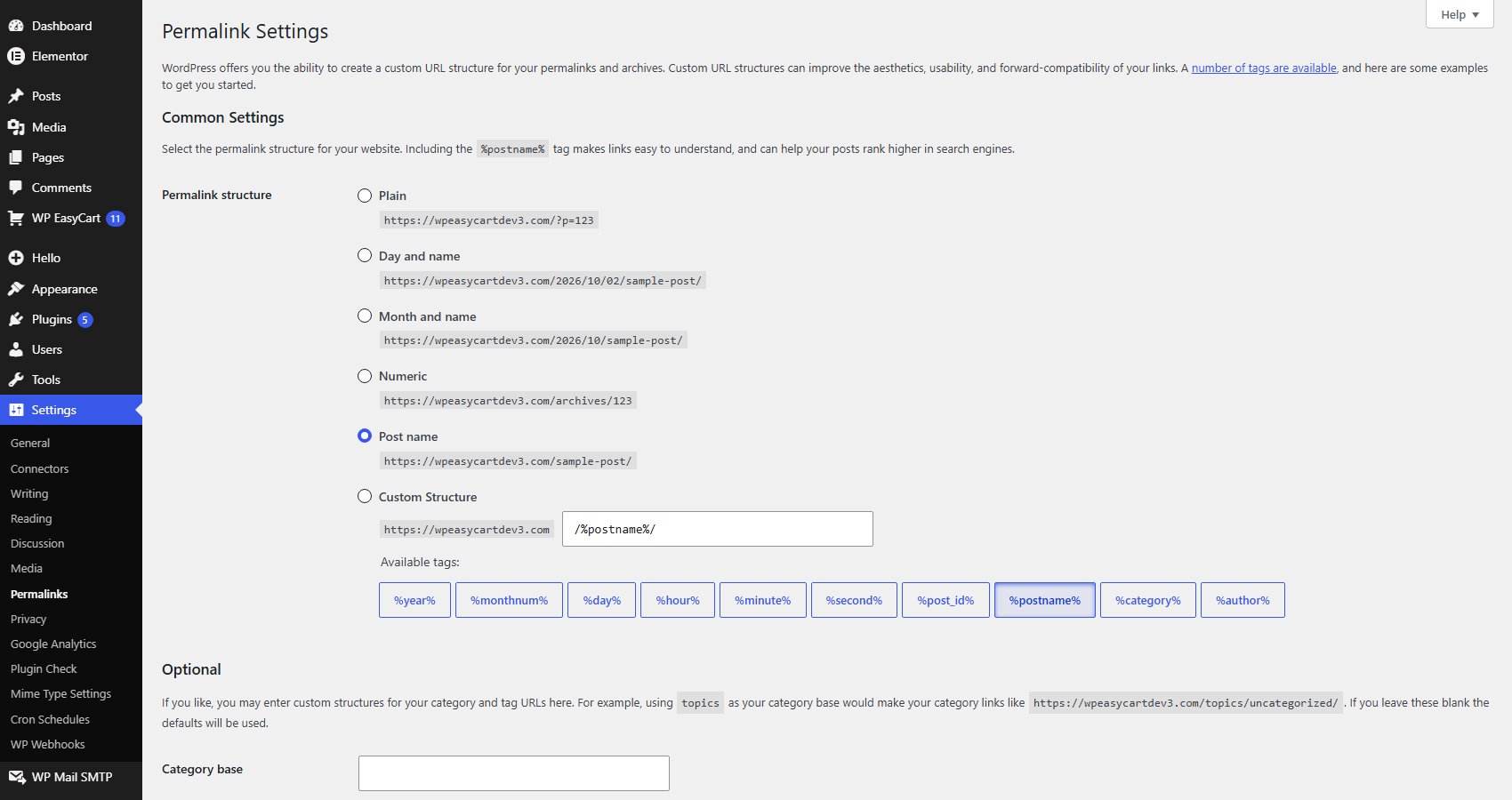Image resolution: width=1512 pixels, height=800 pixels.
Task: Open the Permalinks submenu item
Action: (39, 594)
